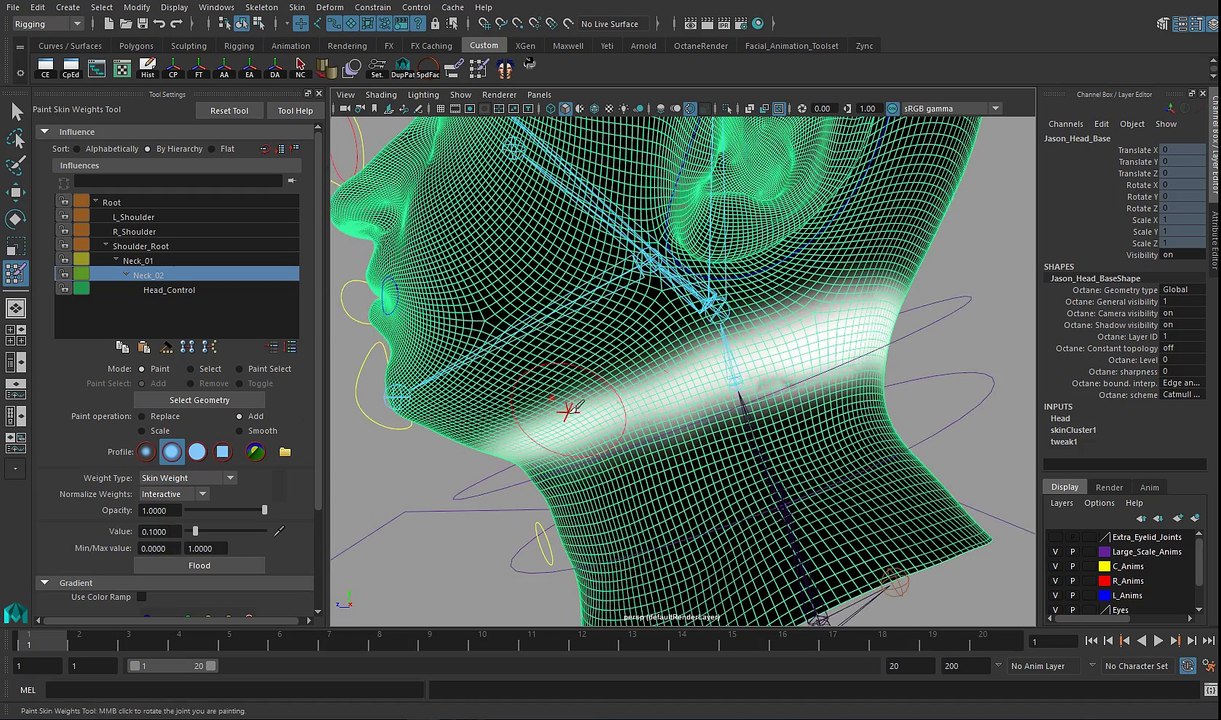Click the CpEd shelf icon

point(71,68)
